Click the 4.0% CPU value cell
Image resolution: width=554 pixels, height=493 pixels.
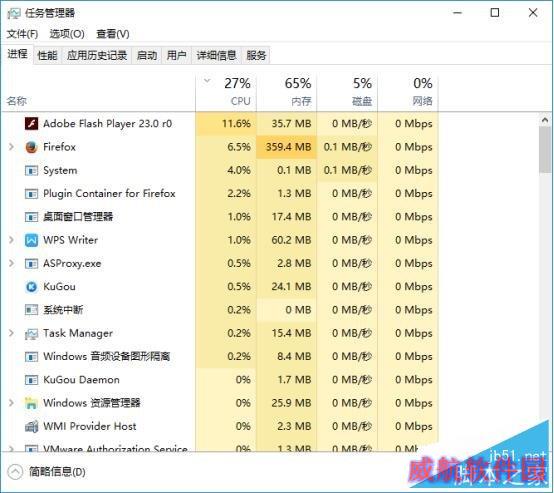point(226,170)
